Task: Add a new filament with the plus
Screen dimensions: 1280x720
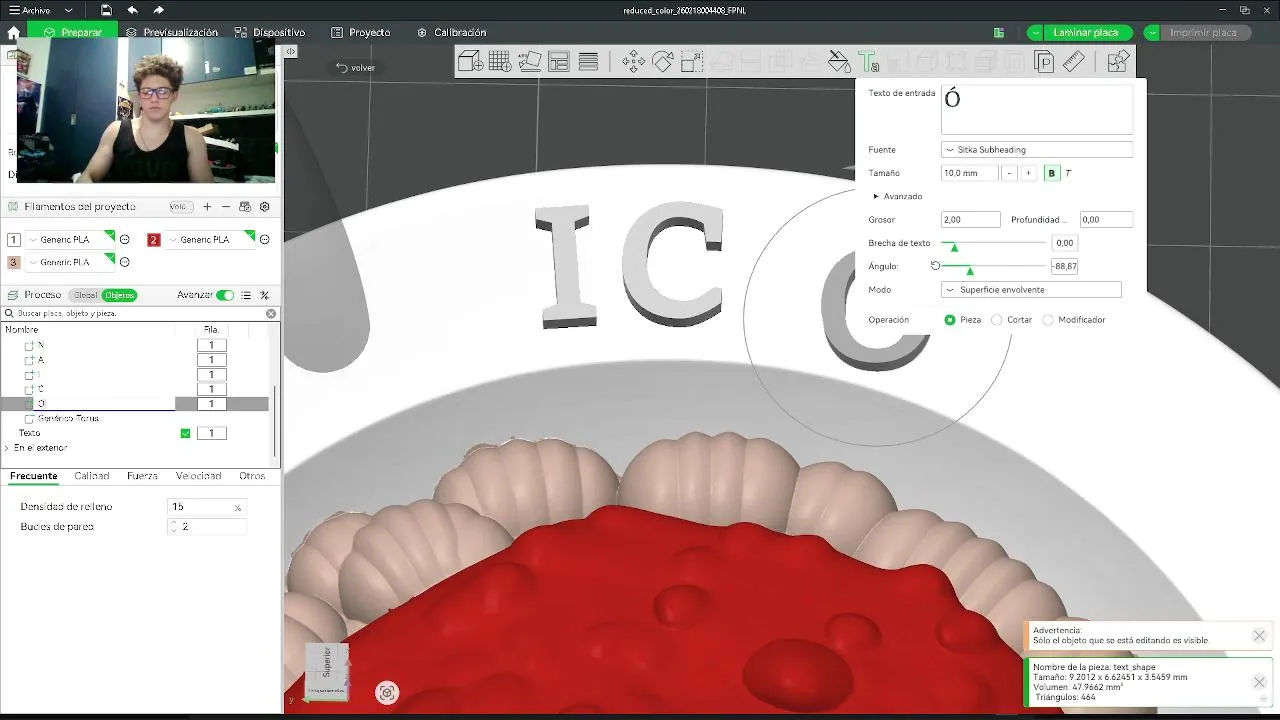Action: pos(207,207)
